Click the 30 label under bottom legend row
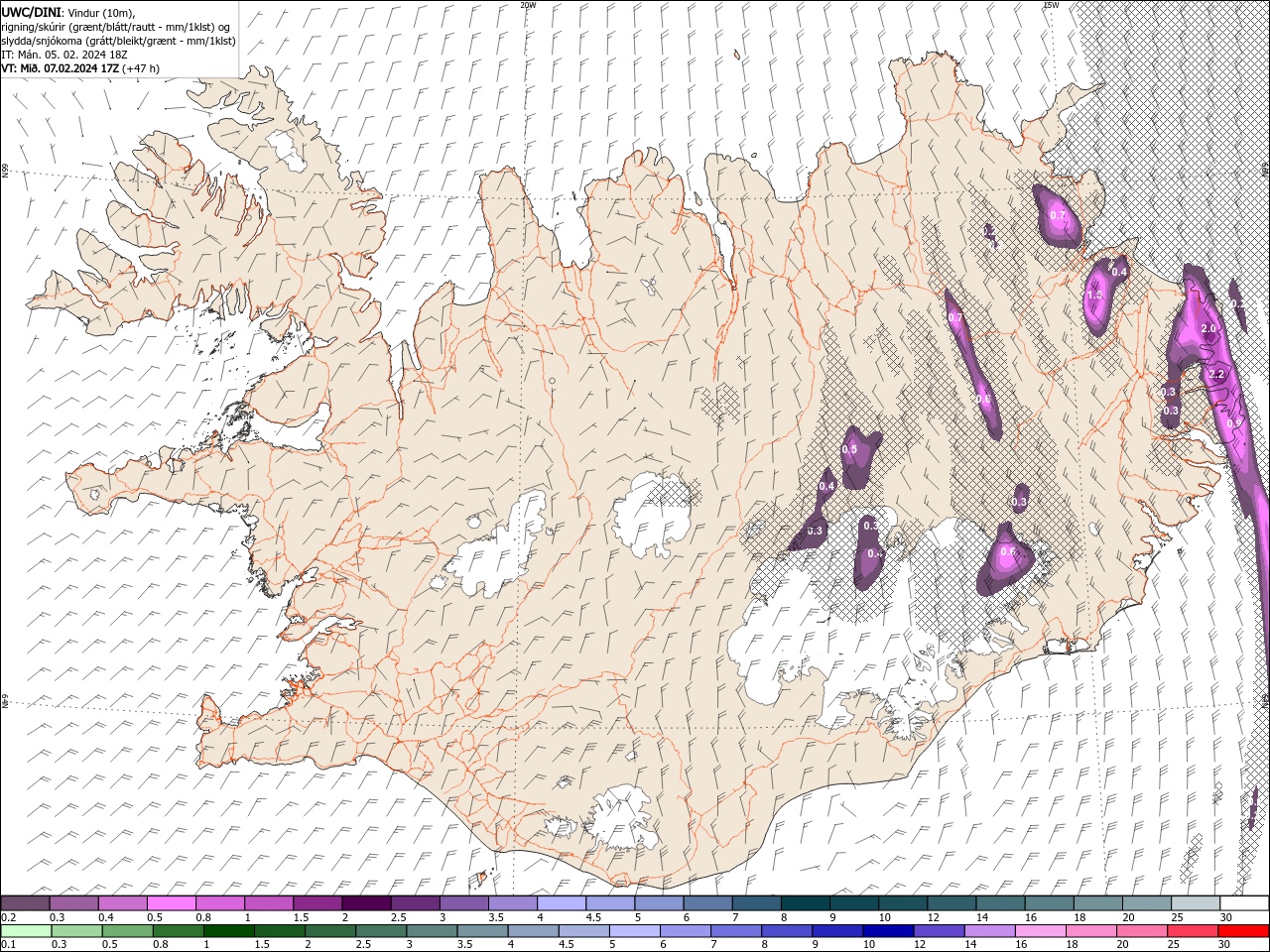This screenshot has height=952, width=1270. 1223,944
